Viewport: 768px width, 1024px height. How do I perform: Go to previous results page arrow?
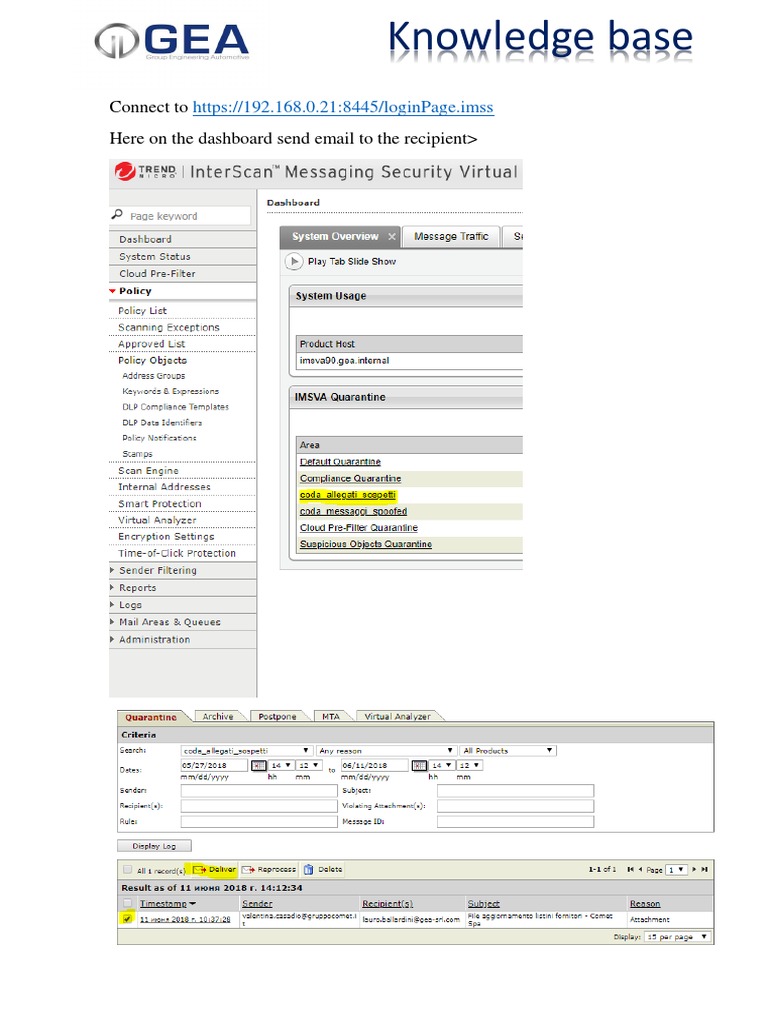click(641, 870)
